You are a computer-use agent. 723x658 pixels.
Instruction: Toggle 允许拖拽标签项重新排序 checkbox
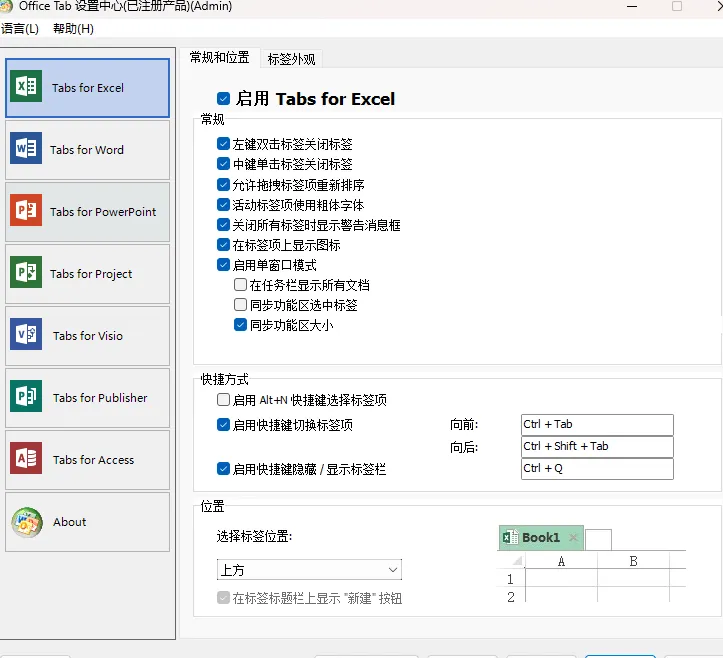(x=223, y=184)
